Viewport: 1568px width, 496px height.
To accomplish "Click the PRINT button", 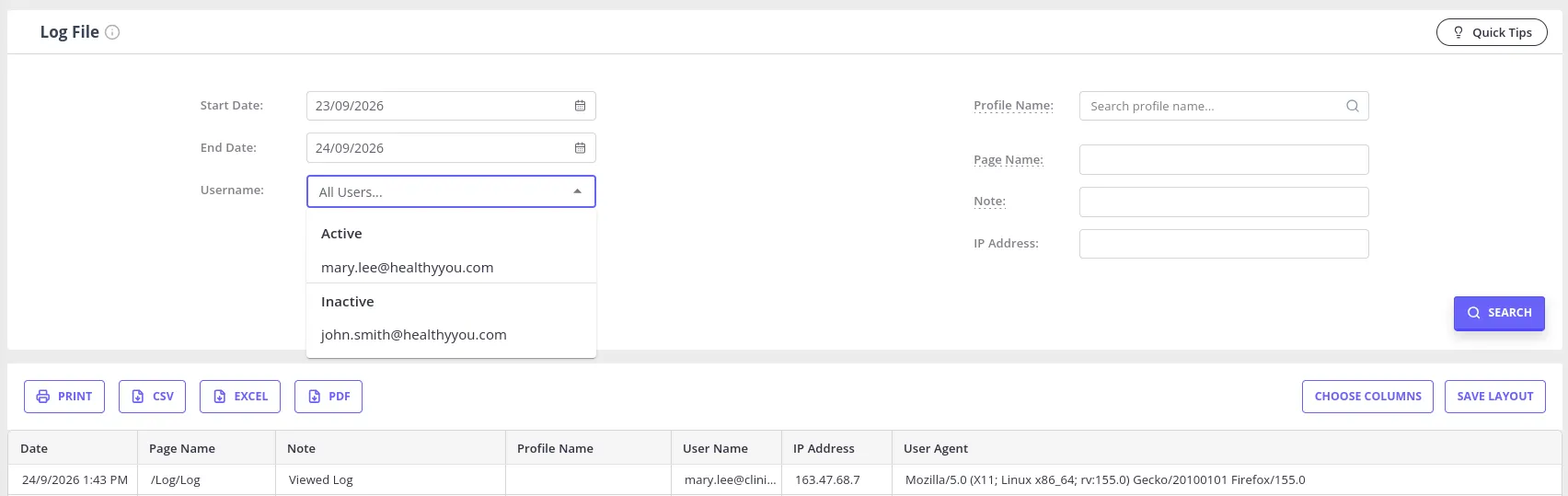I will point(64,397).
